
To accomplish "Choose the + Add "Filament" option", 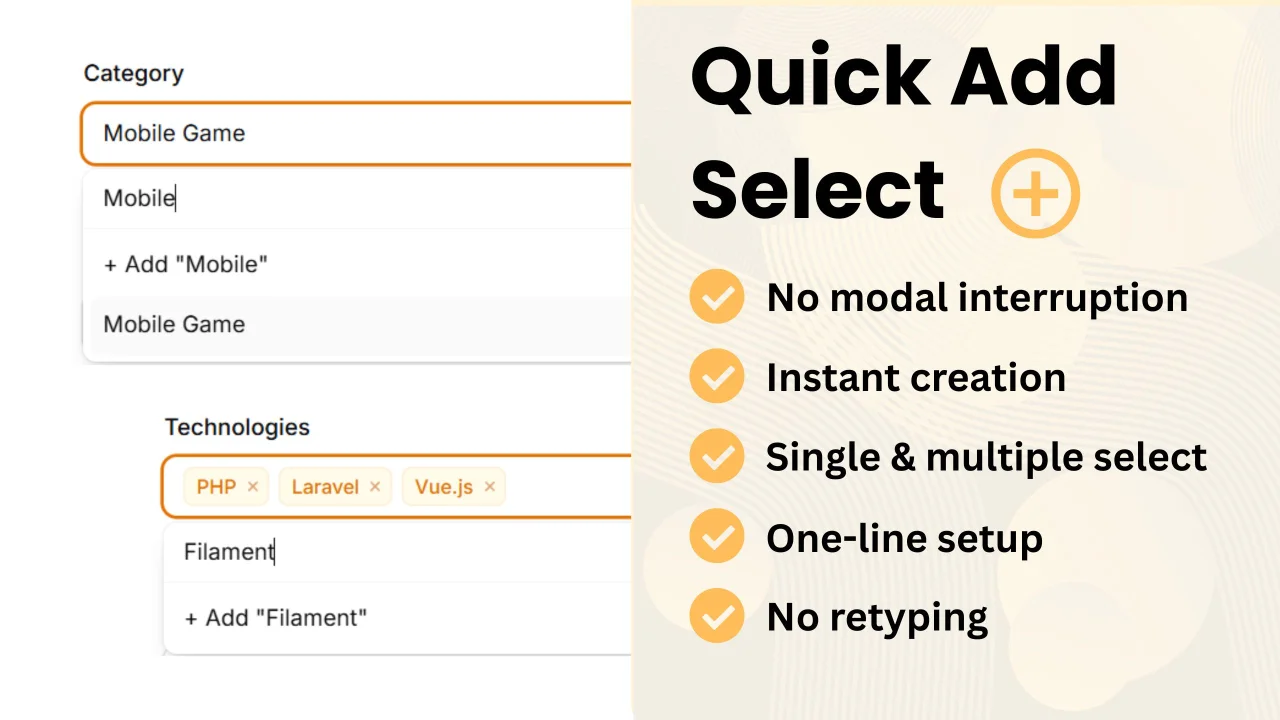I will coord(275,617).
